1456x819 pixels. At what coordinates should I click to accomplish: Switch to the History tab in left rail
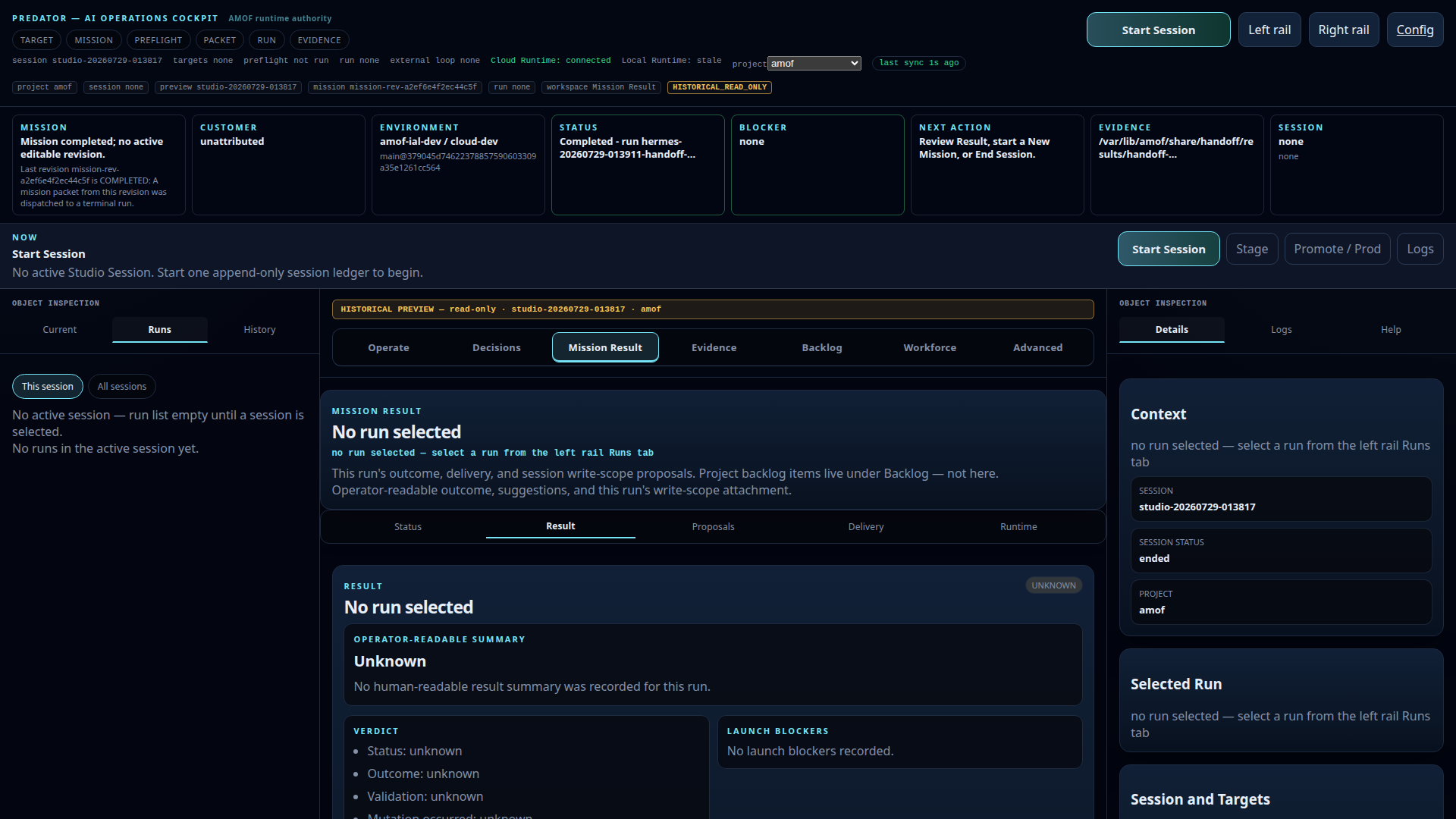click(259, 330)
